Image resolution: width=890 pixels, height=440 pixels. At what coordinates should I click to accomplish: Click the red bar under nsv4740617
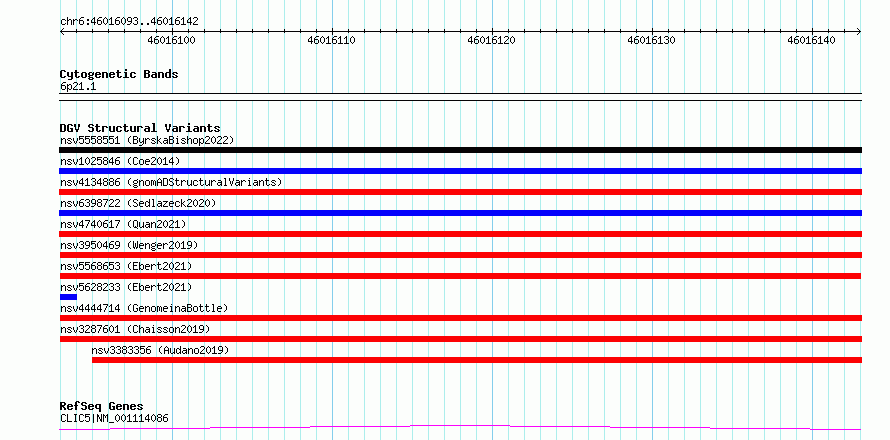(460, 234)
